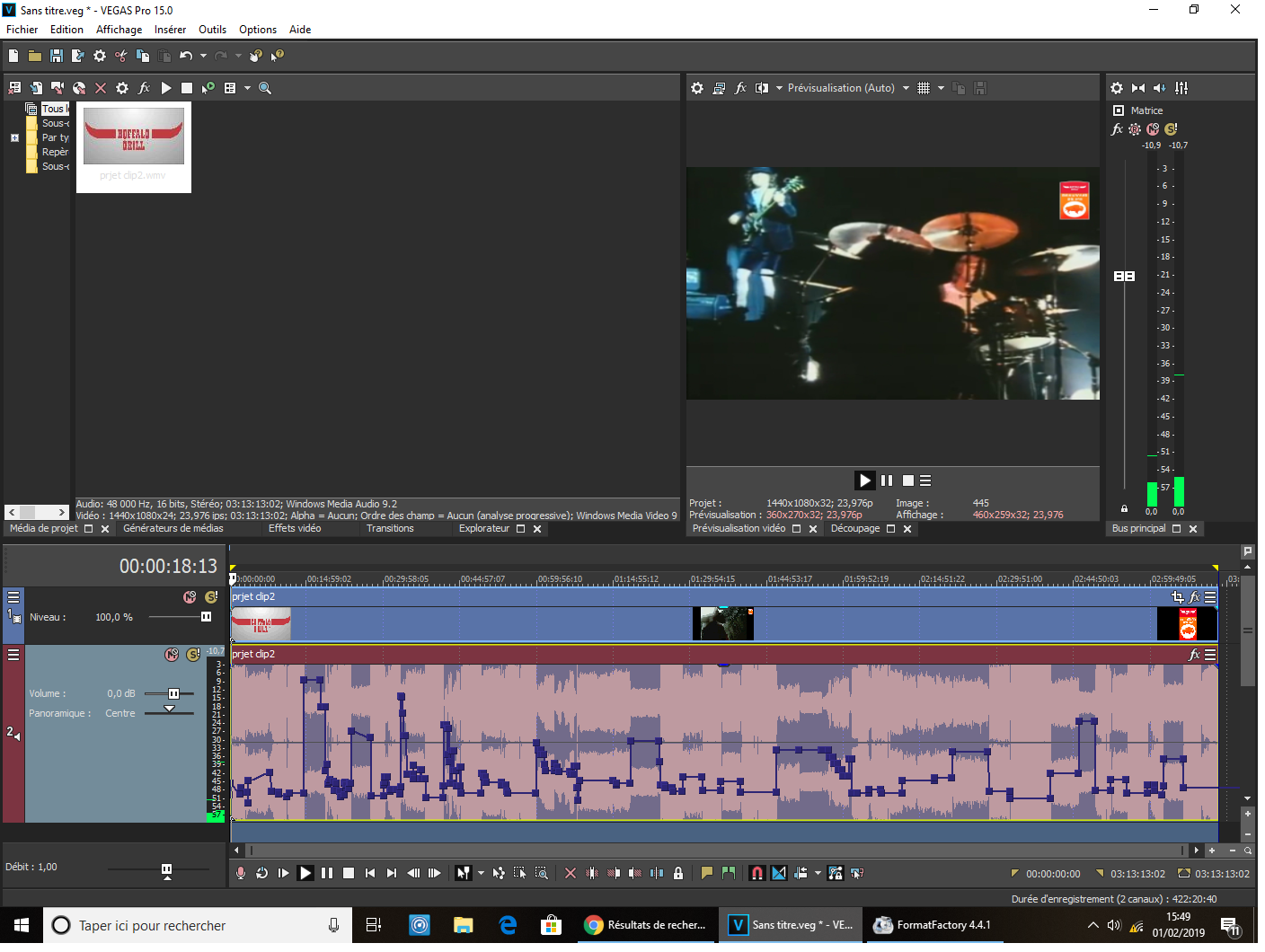Open event pan/crop on prjet clip2 video event
1265x952 pixels.
(1177, 597)
